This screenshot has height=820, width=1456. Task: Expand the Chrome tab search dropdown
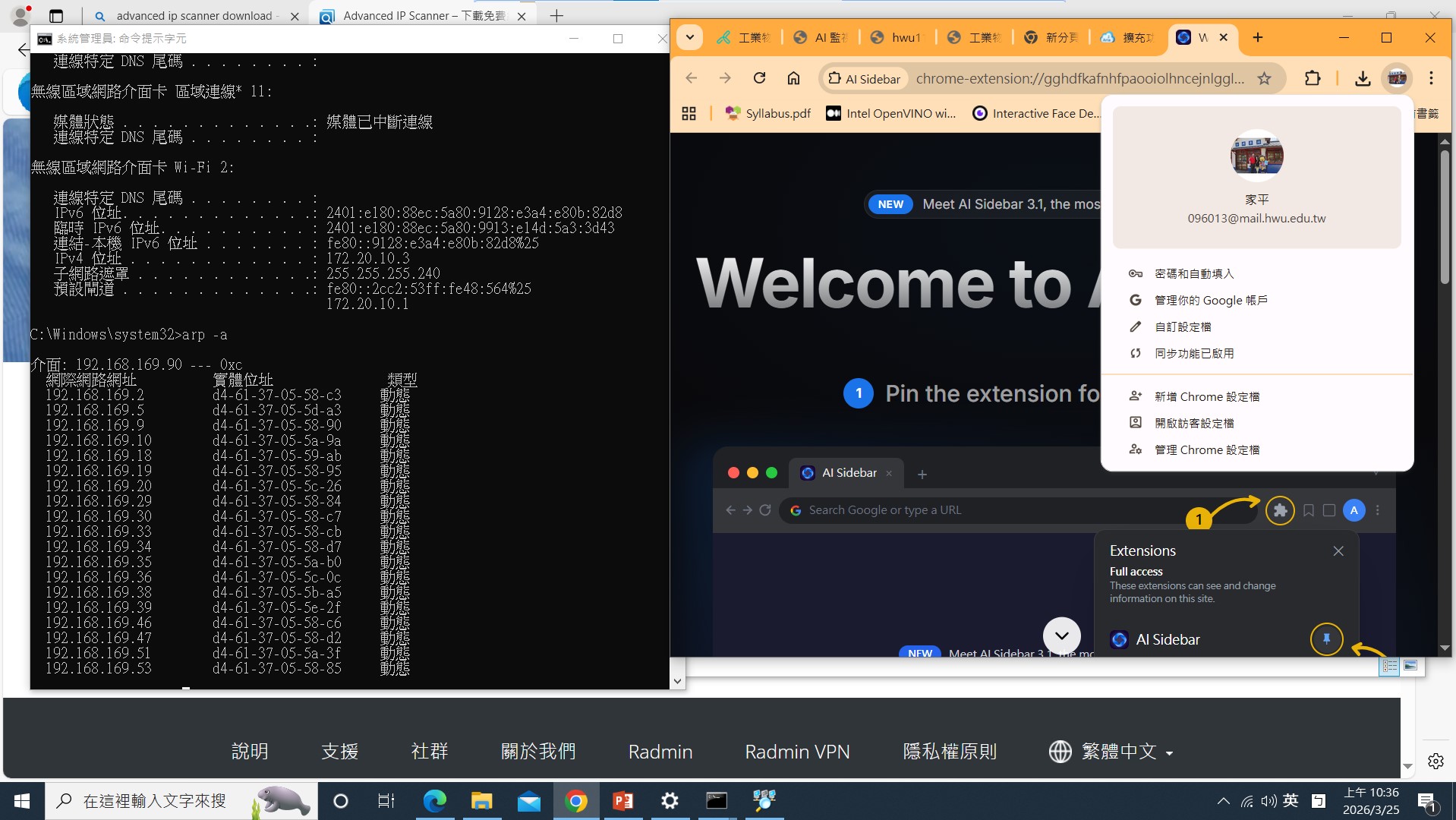[x=689, y=37]
